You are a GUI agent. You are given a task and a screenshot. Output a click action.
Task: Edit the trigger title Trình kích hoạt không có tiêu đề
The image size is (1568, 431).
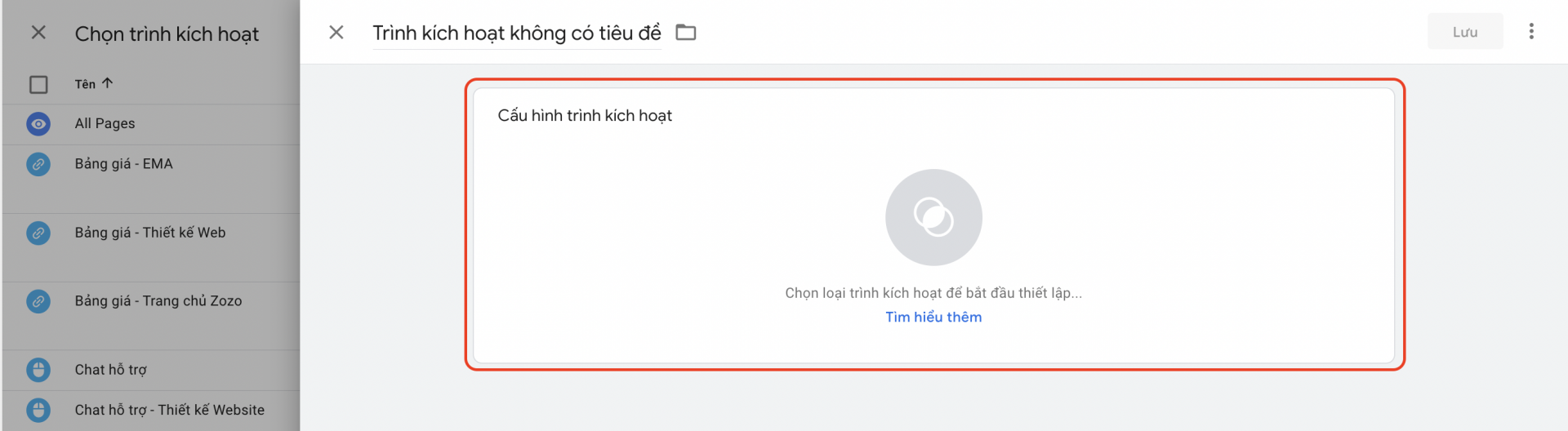(517, 33)
